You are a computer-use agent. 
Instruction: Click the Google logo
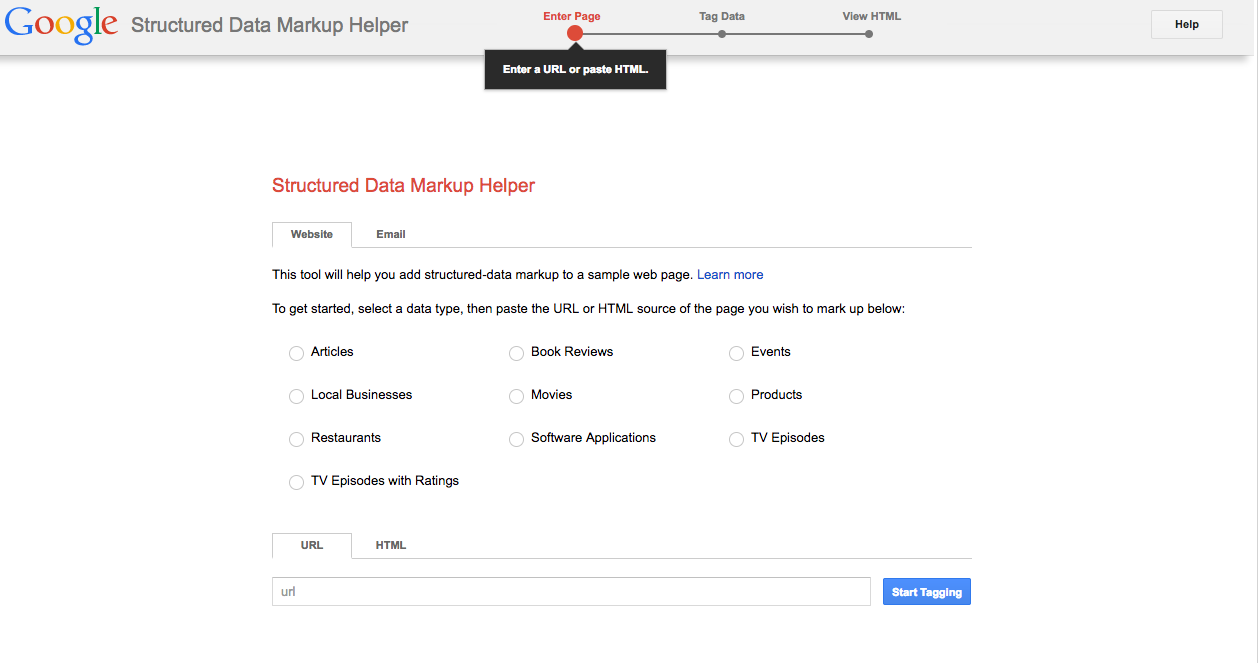coord(62,25)
